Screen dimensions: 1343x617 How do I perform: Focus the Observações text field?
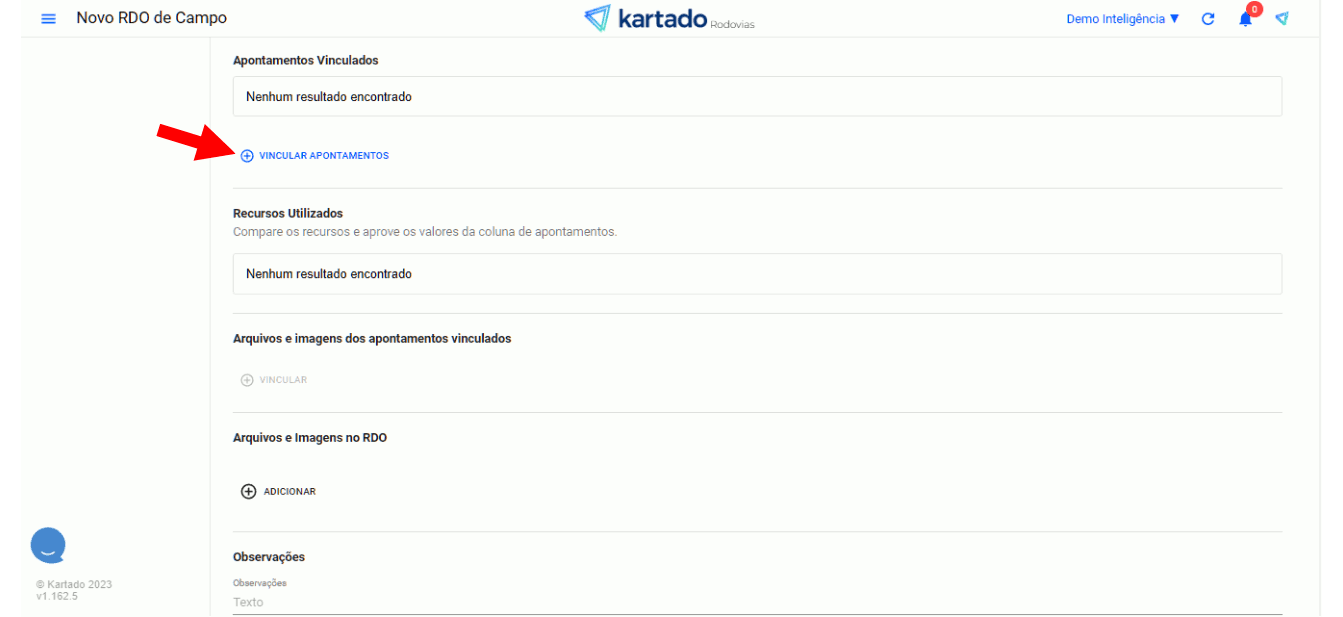[757, 602]
